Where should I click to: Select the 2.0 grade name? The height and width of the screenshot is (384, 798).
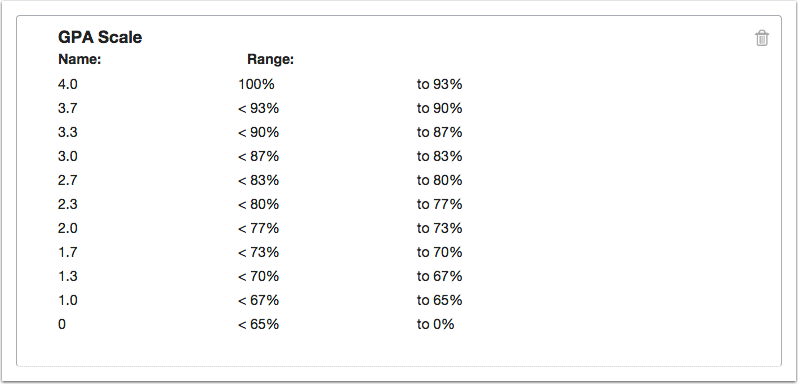[68, 228]
